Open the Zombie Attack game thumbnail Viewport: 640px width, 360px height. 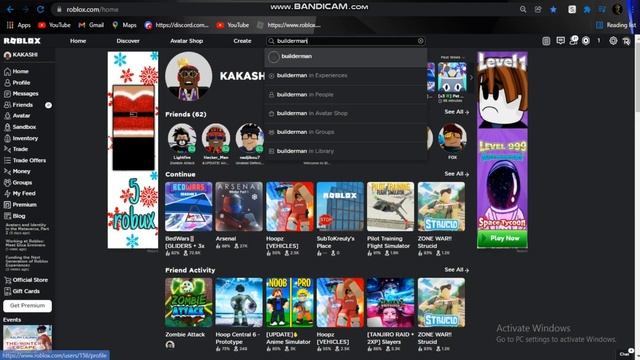tap(189, 302)
